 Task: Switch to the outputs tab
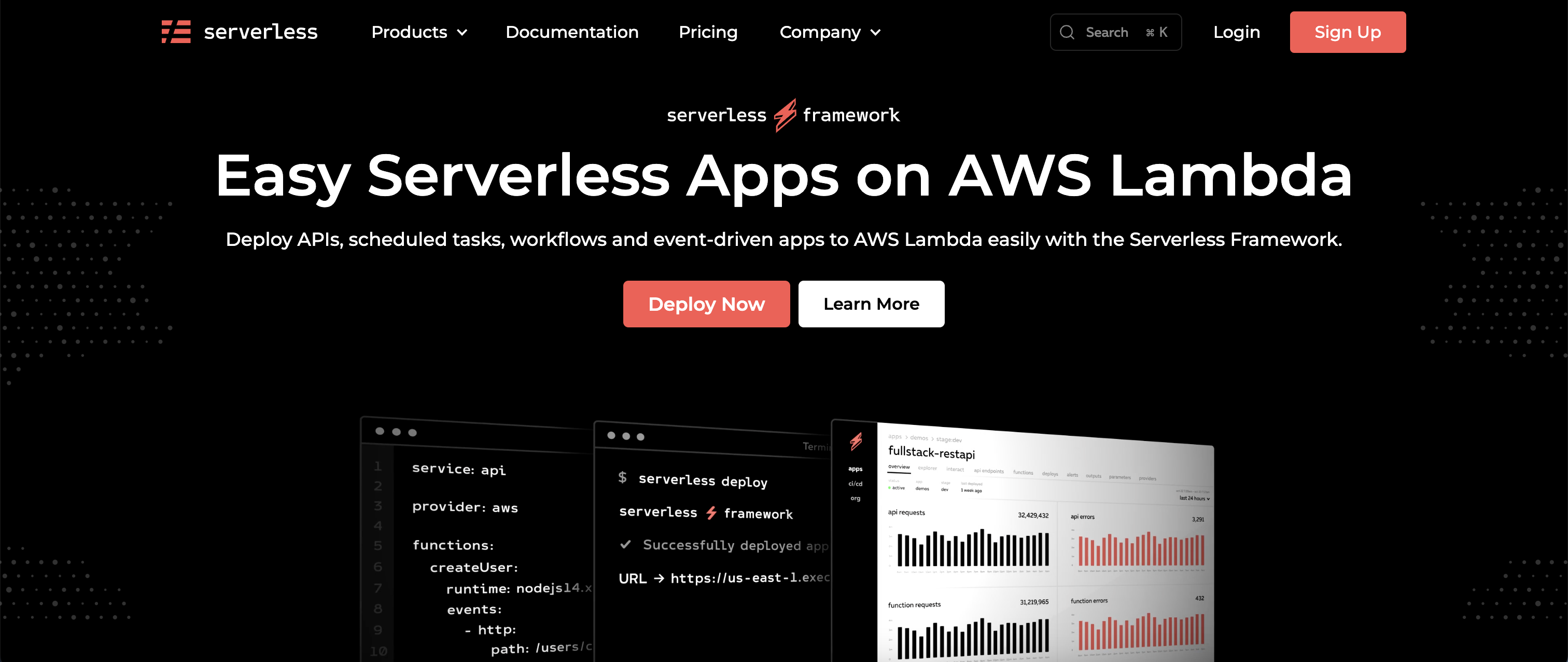[x=1093, y=476]
